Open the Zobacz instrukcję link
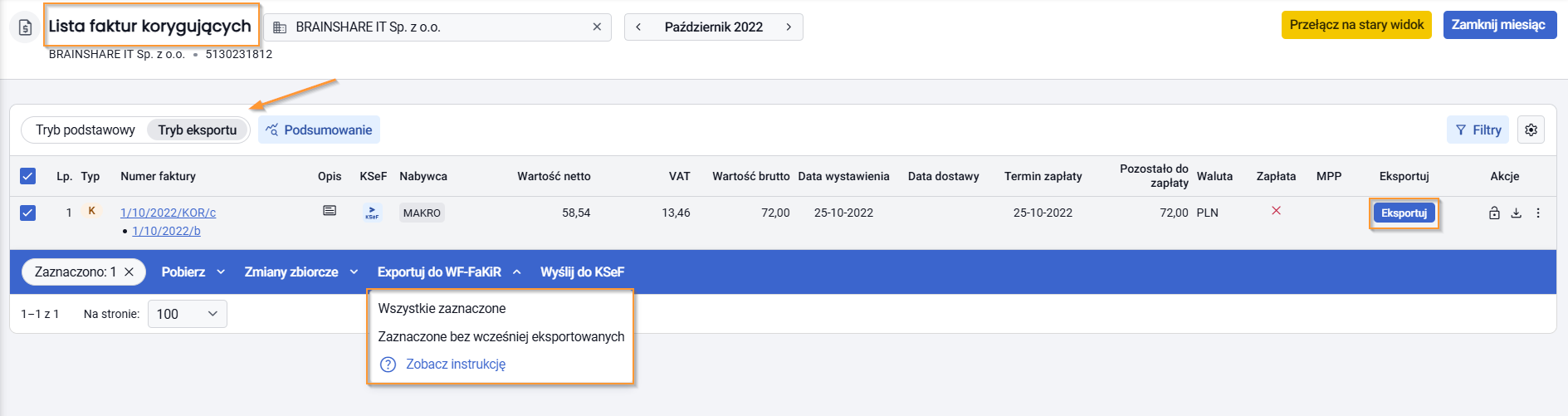This screenshot has width=1568, height=416. pyautogui.click(x=456, y=365)
